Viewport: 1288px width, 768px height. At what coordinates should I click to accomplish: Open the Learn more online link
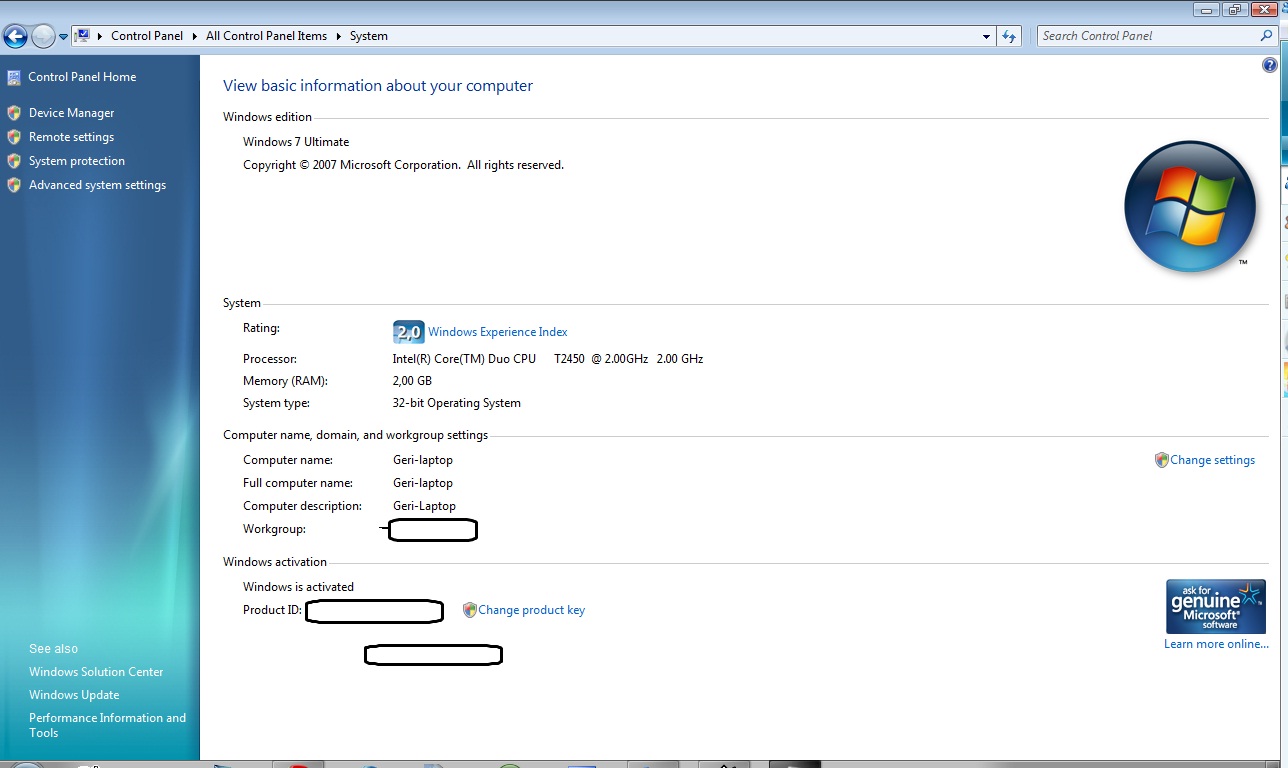coord(1216,644)
